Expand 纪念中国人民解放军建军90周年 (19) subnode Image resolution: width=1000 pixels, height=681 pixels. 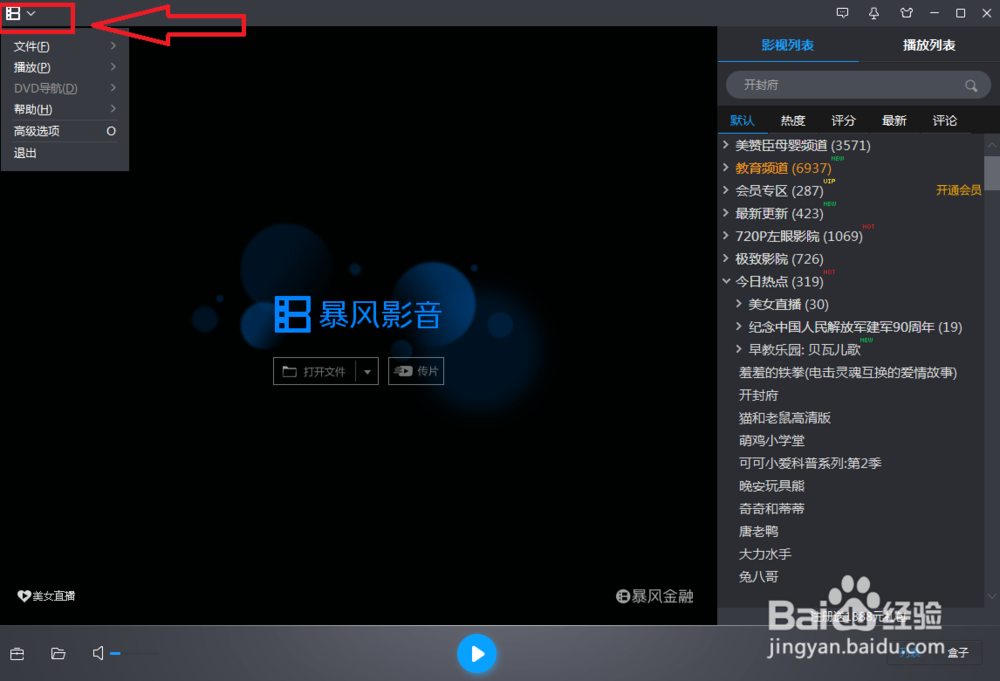(x=739, y=326)
